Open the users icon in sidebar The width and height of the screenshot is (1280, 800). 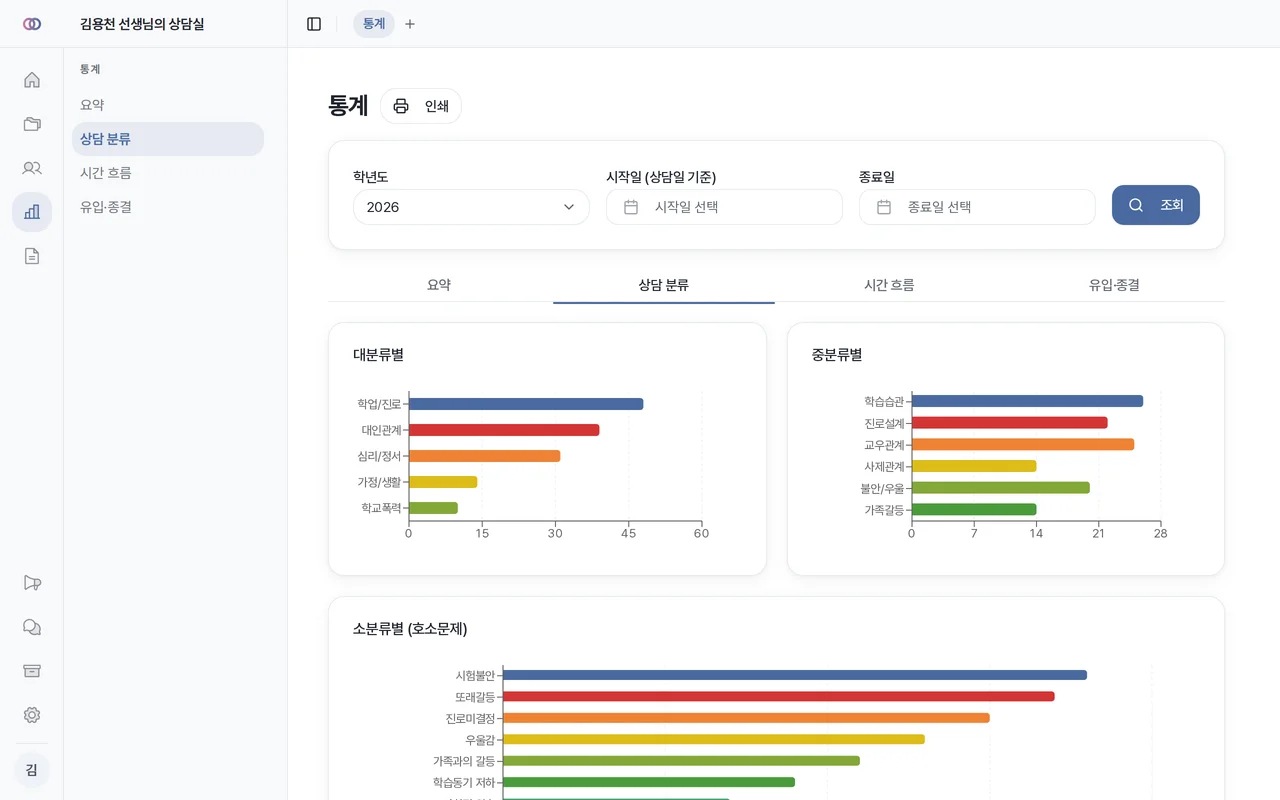(x=32, y=168)
